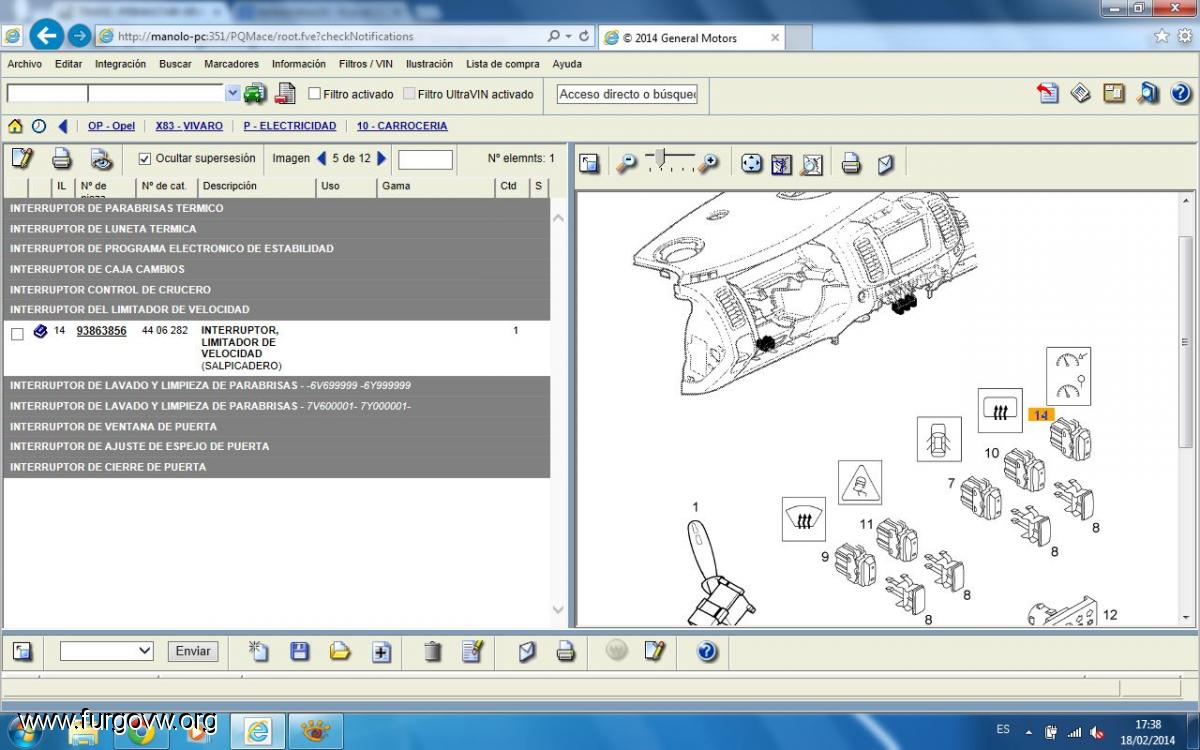Open Internet Explorer from the taskbar
Viewport: 1200px width, 750px height.
tap(258, 731)
